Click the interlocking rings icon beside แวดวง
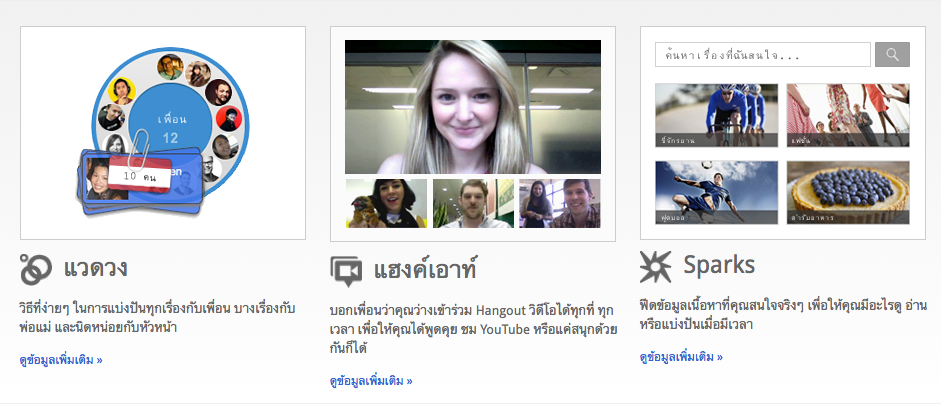The width and height of the screenshot is (941, 404). click(x=35, y=269)
